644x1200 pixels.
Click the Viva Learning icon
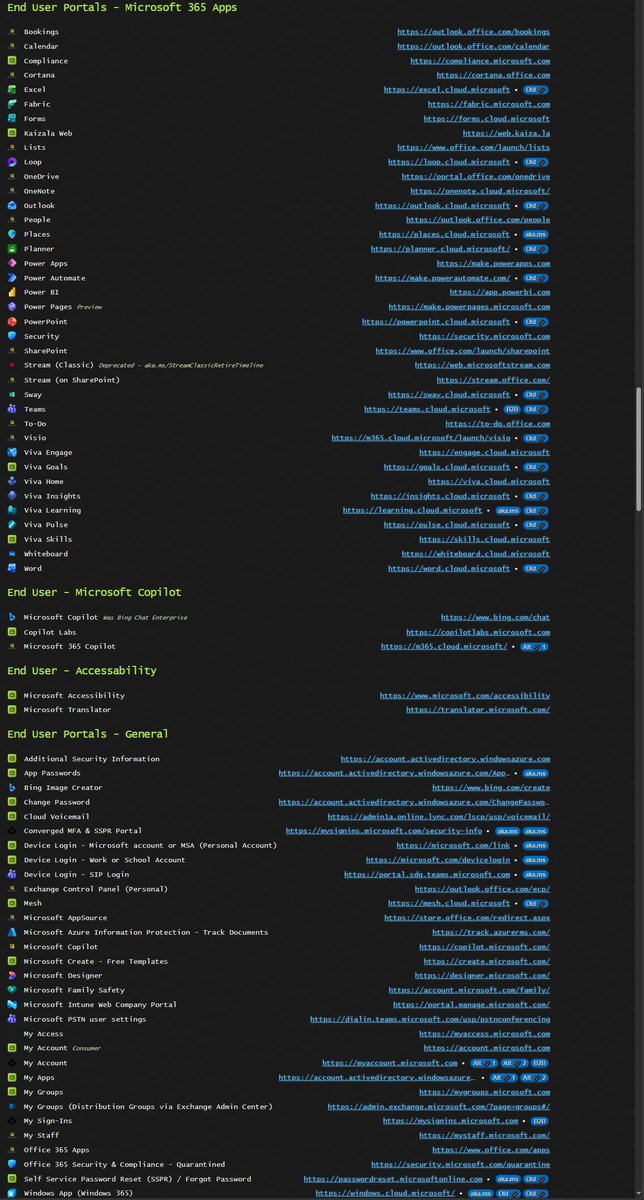pos(12,510)
